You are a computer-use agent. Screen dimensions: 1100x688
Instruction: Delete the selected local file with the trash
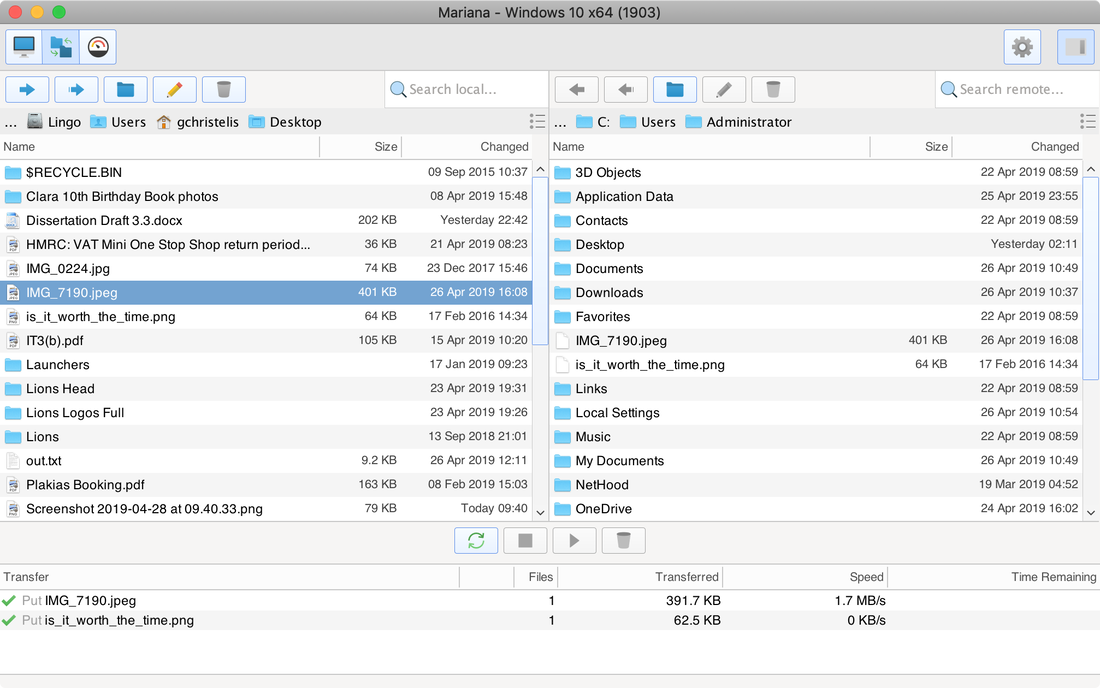(x=224, y=89)
